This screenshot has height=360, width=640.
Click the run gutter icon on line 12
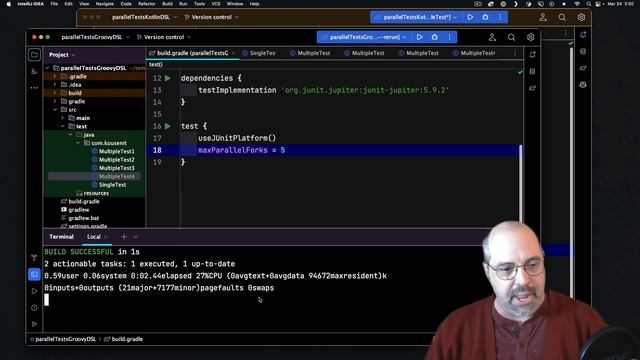click(x=168, y=78)
